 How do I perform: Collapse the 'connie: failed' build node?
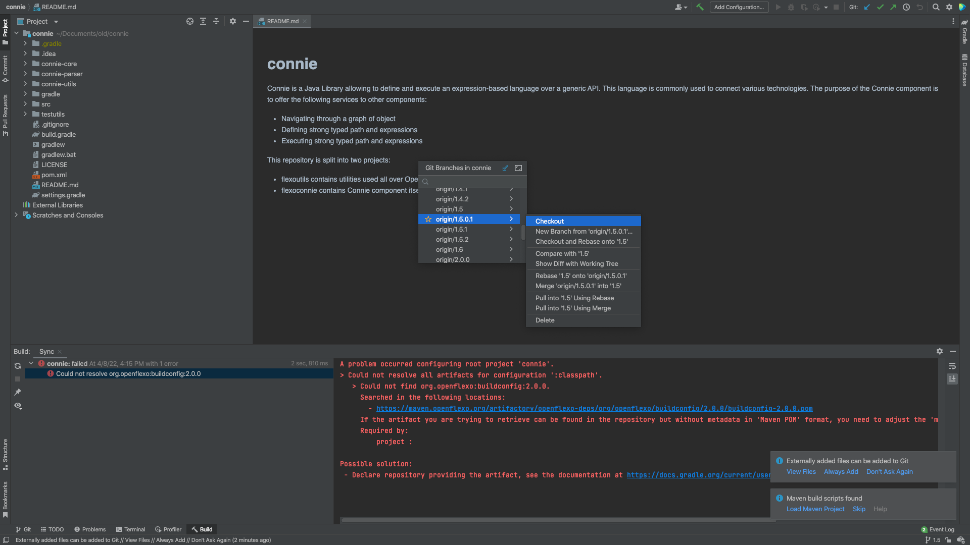tap(31, 364)
